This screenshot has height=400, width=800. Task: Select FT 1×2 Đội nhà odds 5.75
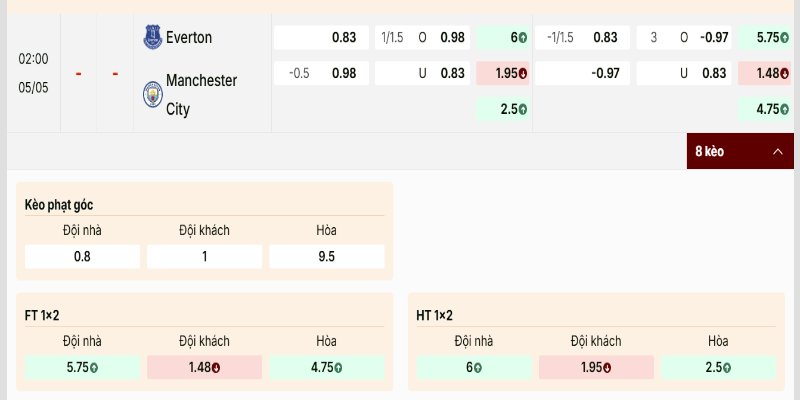coord(82,367)
